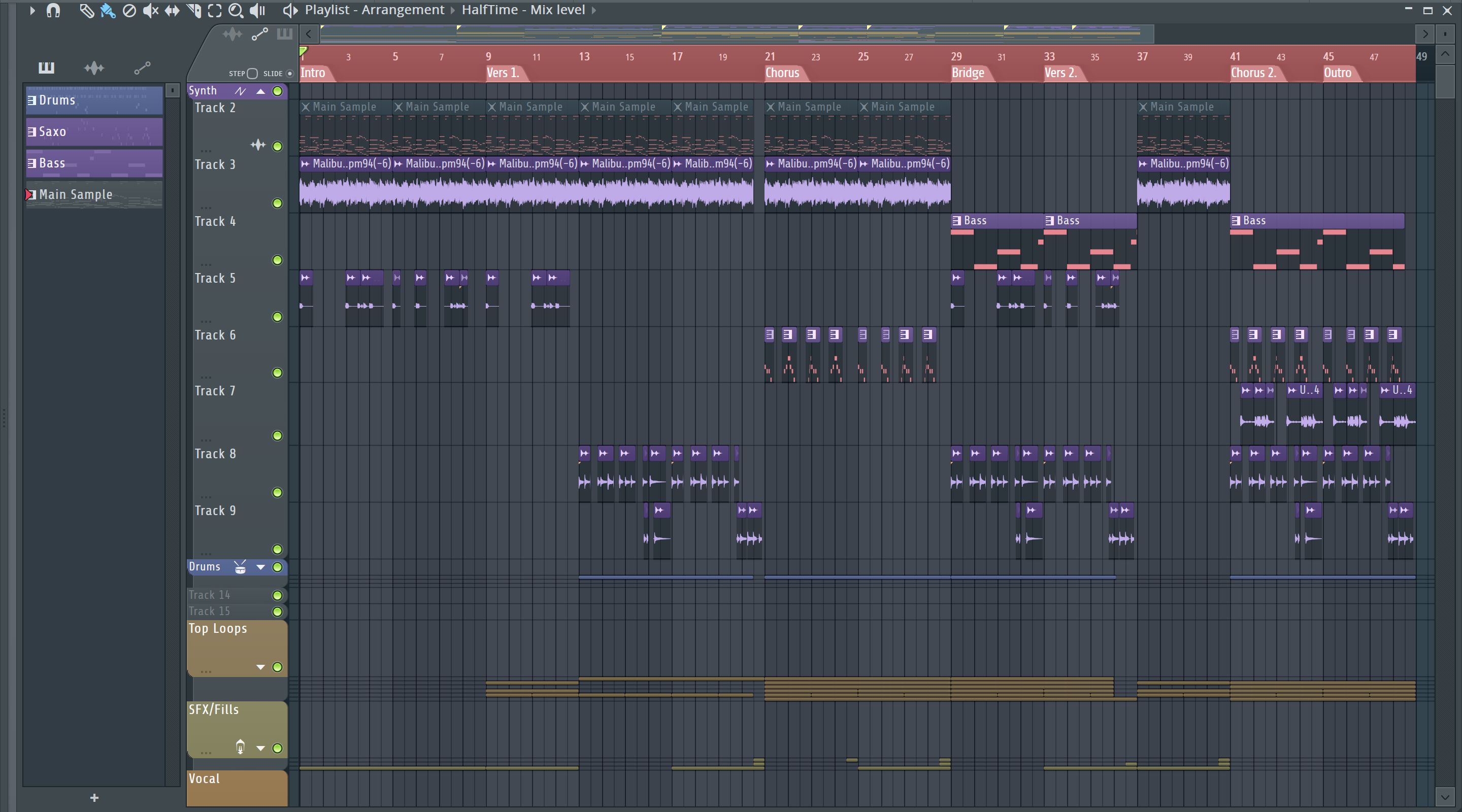Mute Track 5 with green LED
This screenshot has height=812, width=1462.
(x=277, y=317)
